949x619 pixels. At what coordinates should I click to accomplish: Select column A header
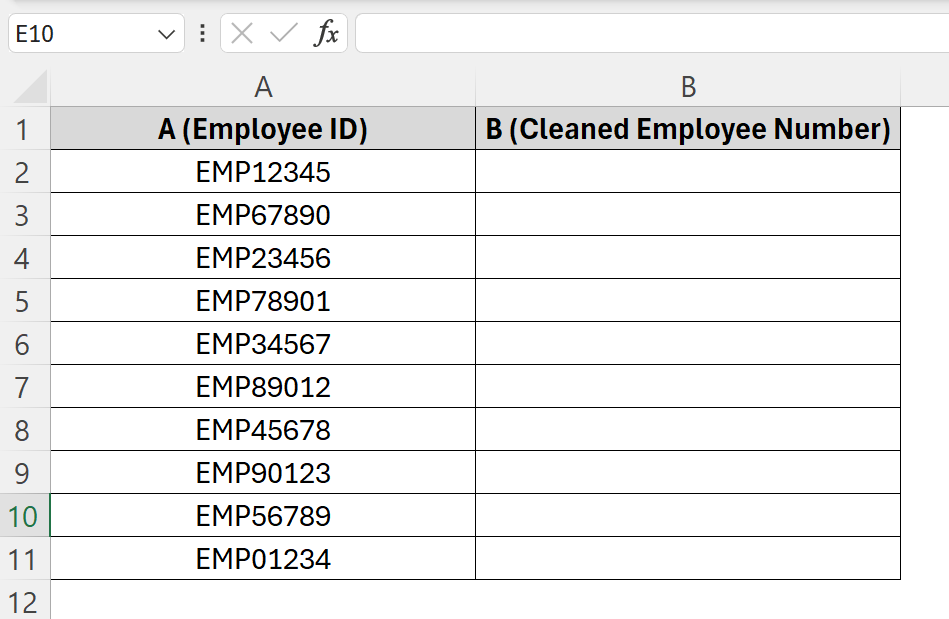[263, 87]
